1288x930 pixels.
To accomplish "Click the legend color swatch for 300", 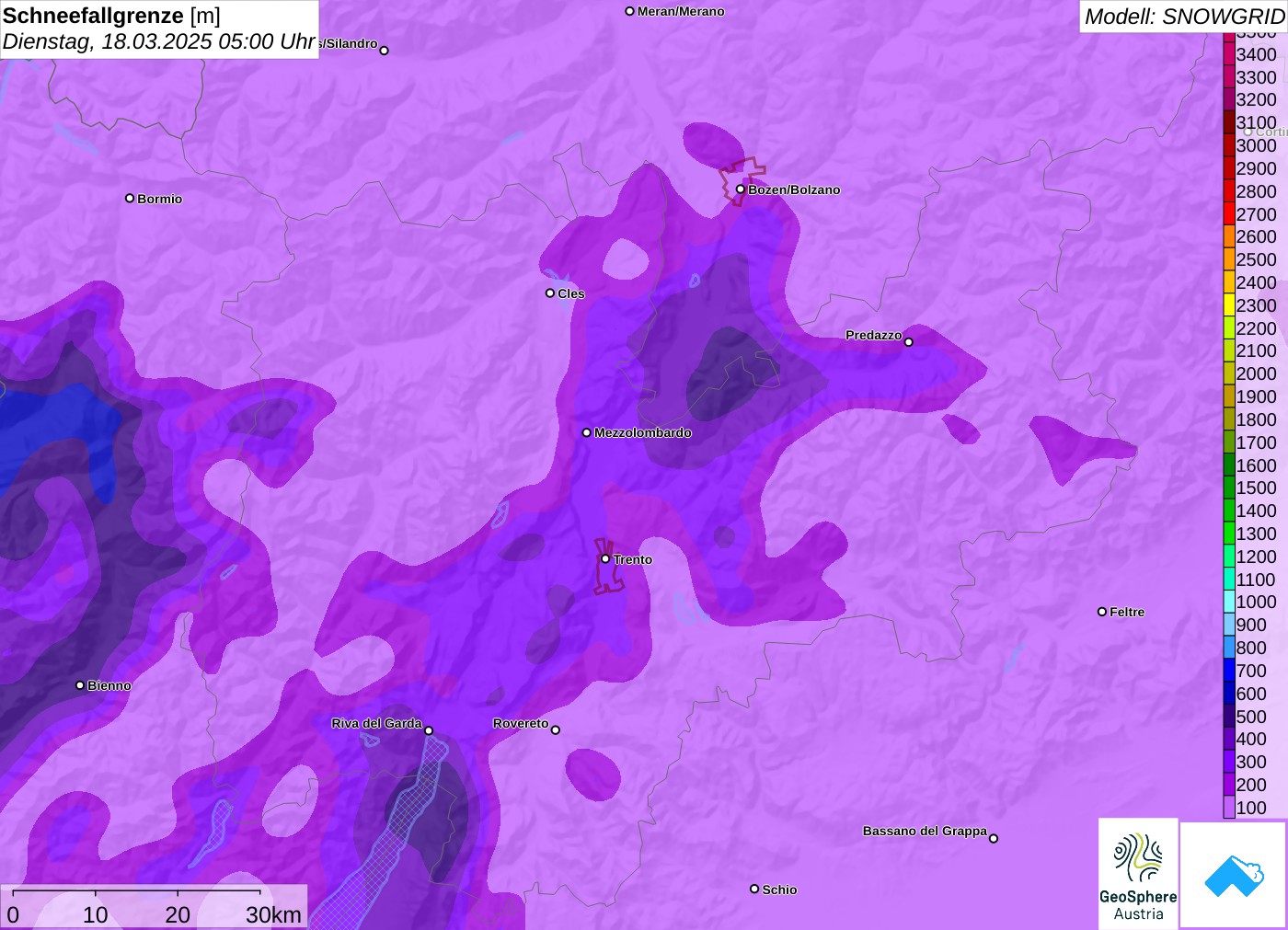I will point(1229,761).
